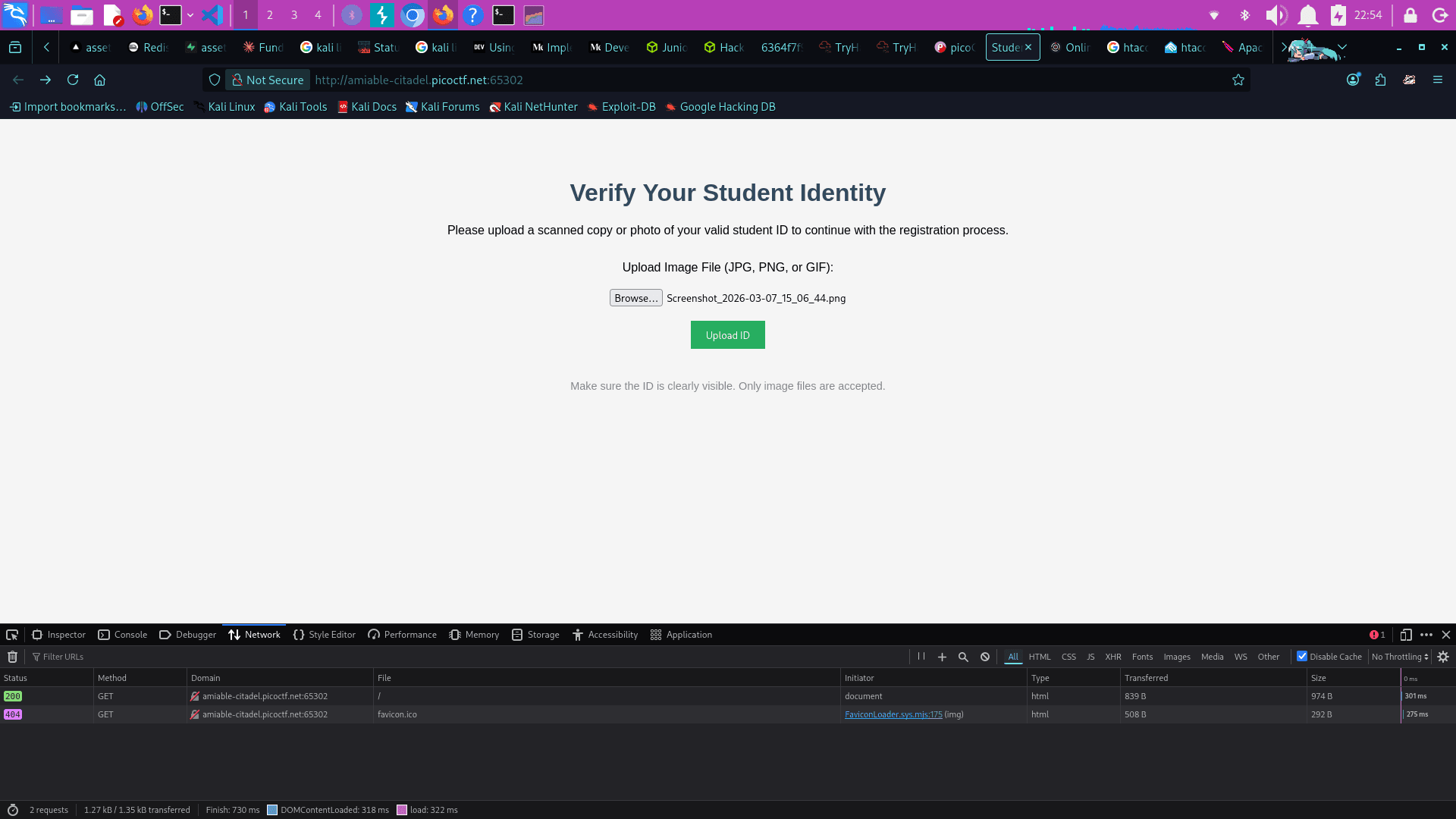
Task: Activate the devtools element picker icon
Action: (x=12, y=635)
